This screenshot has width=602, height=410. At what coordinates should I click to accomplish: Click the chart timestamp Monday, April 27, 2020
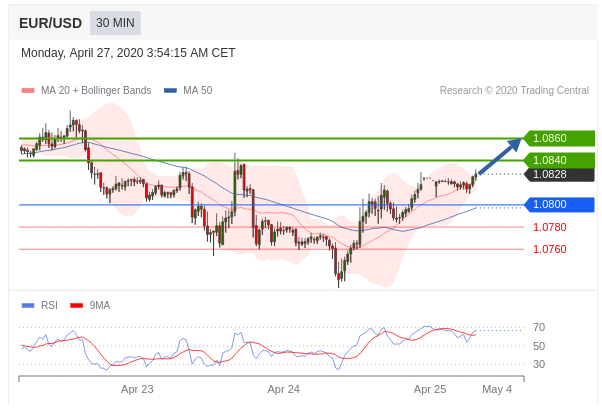pos(128,53)
